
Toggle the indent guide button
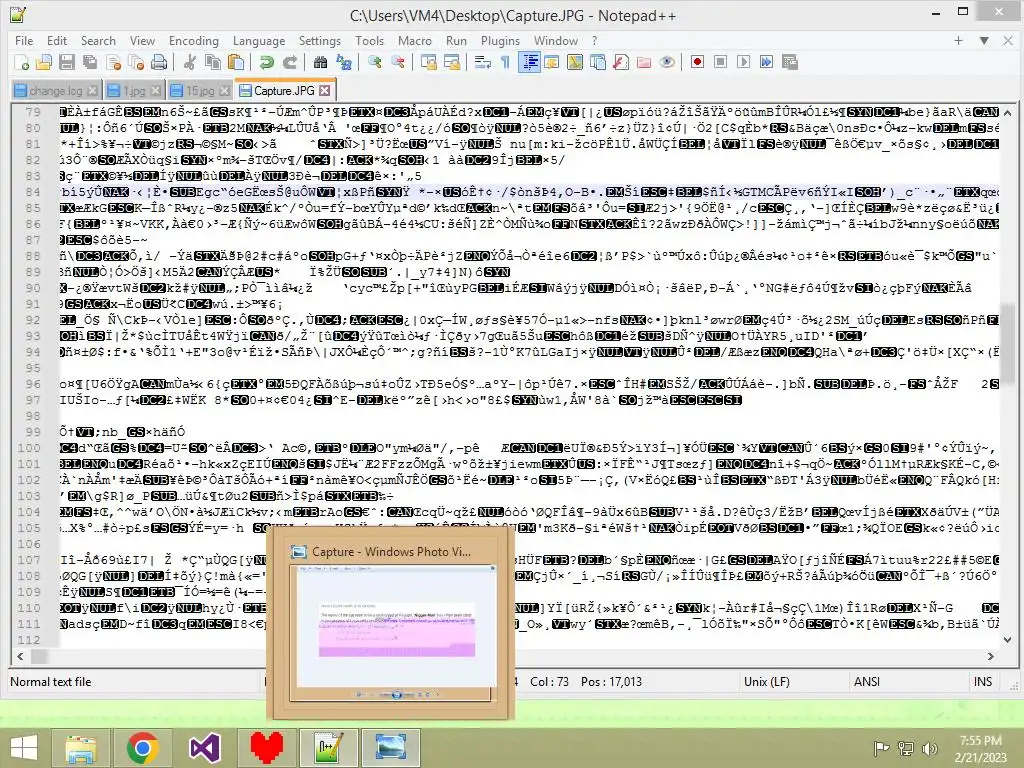click(529, 63)
